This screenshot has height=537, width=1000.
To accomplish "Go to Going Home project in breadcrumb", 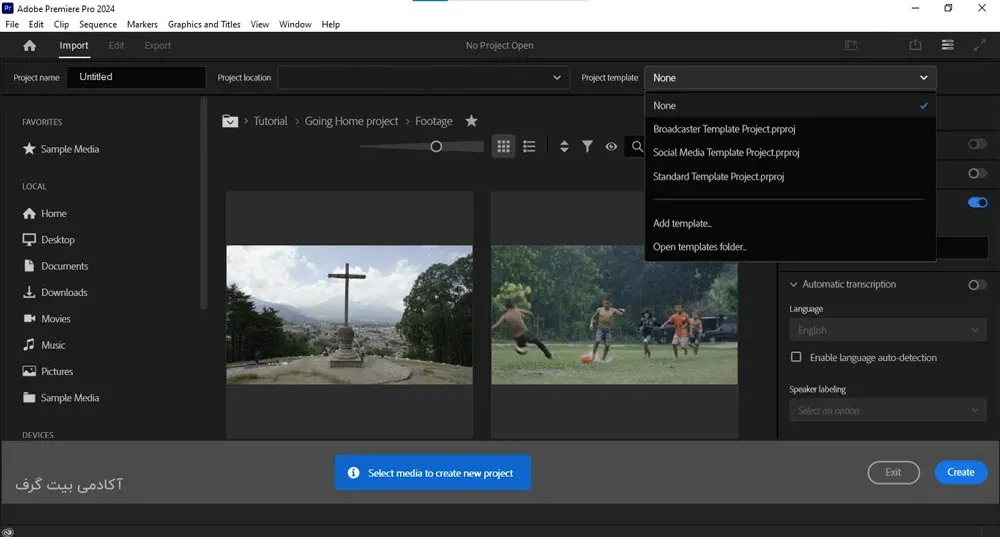I will (x=351, y=121).
